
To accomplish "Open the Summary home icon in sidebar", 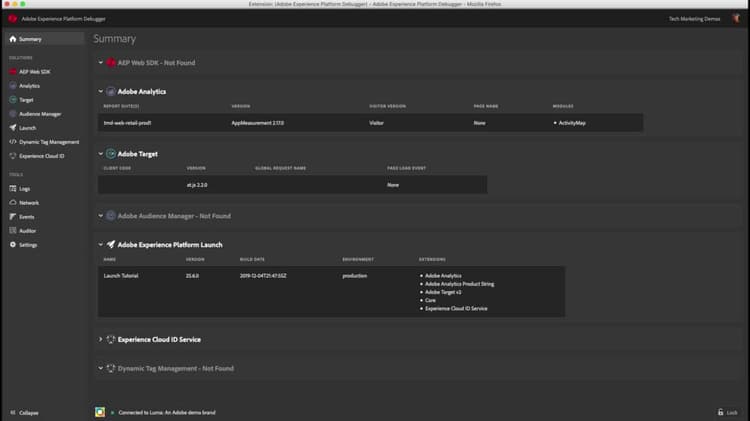I will 13,39.
